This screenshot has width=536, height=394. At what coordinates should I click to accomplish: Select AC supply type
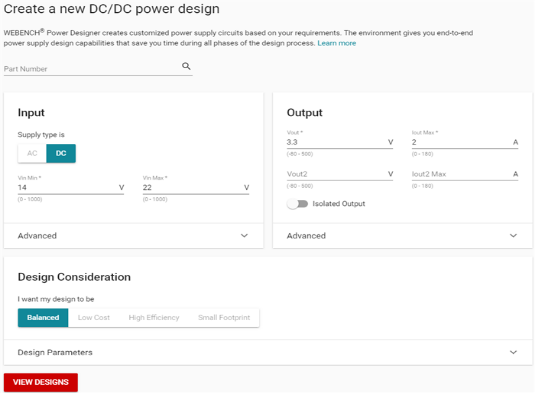tap(32, 153)
